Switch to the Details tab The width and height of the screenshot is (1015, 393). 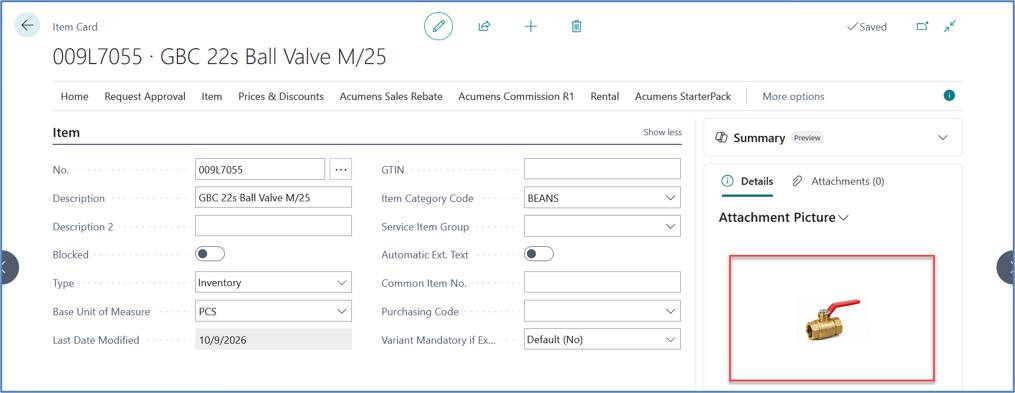pos(748,181)
